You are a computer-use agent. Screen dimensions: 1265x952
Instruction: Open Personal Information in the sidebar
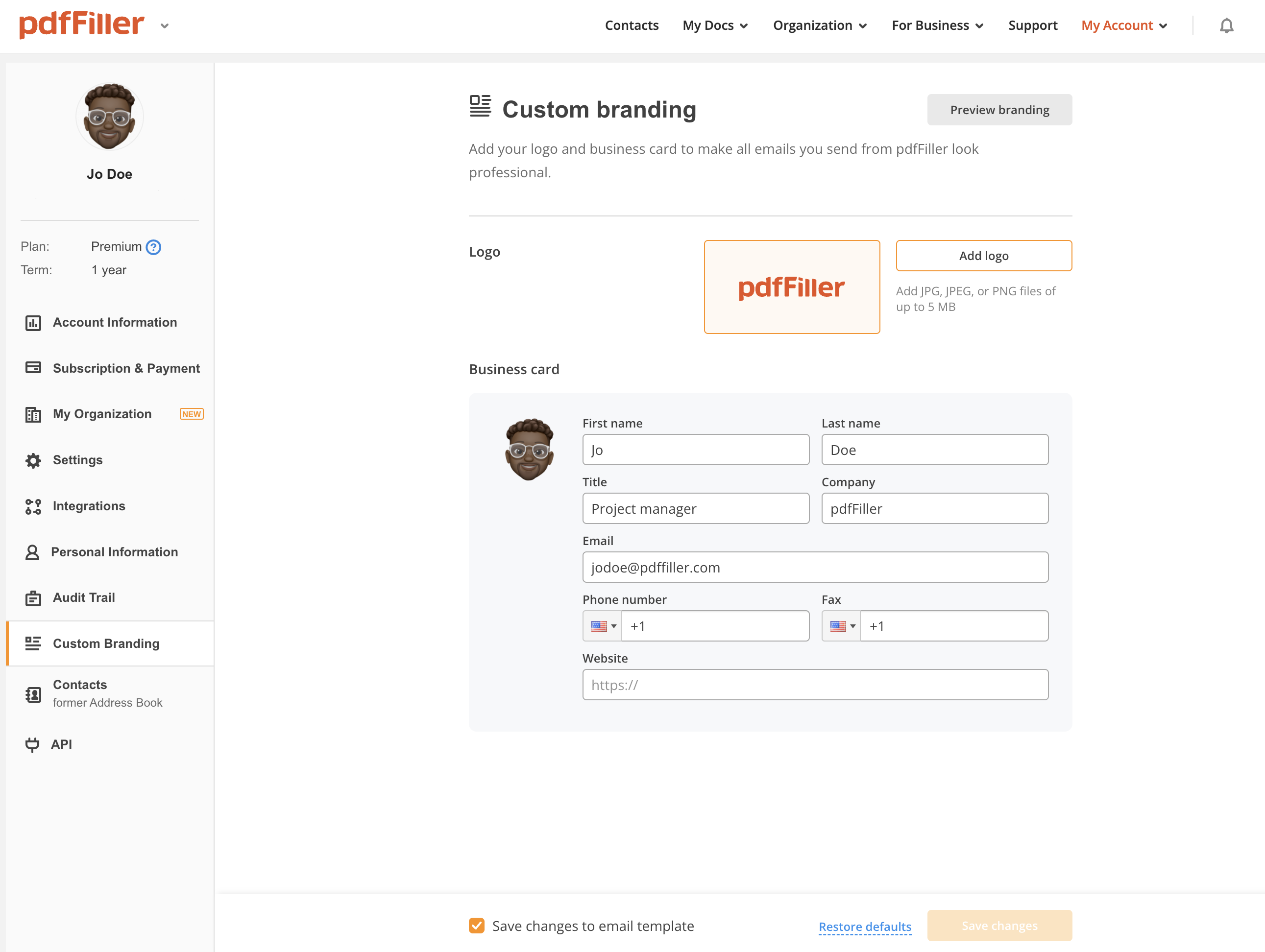114,552
